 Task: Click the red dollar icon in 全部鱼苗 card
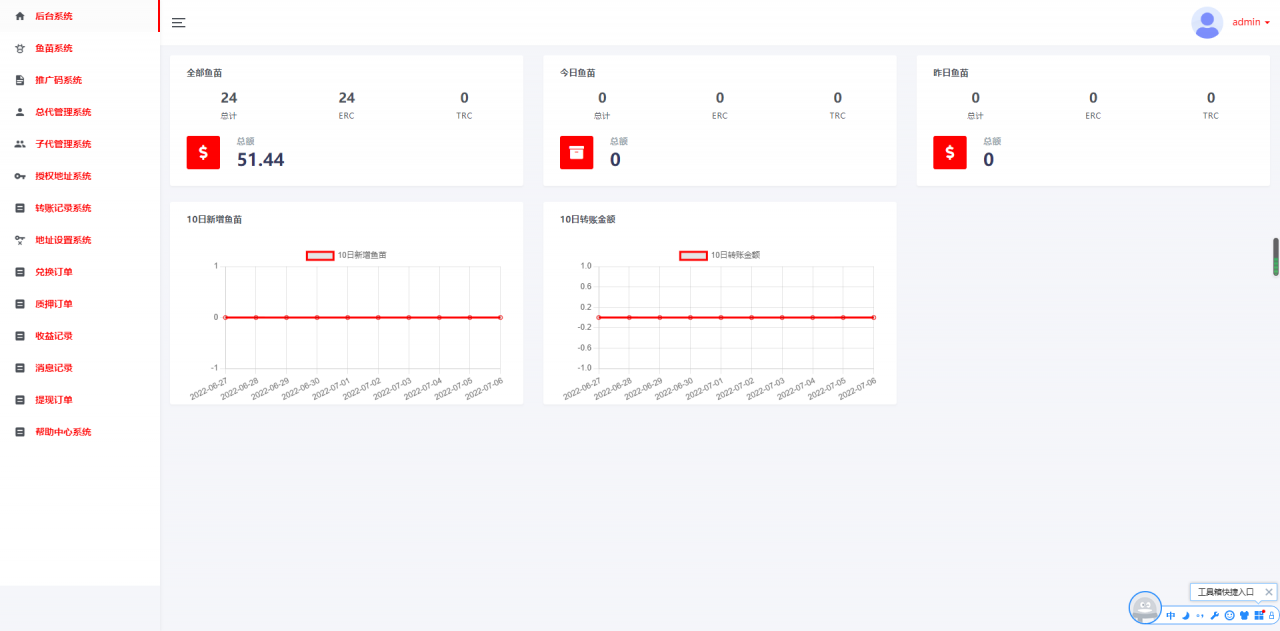tap(203, 153)
